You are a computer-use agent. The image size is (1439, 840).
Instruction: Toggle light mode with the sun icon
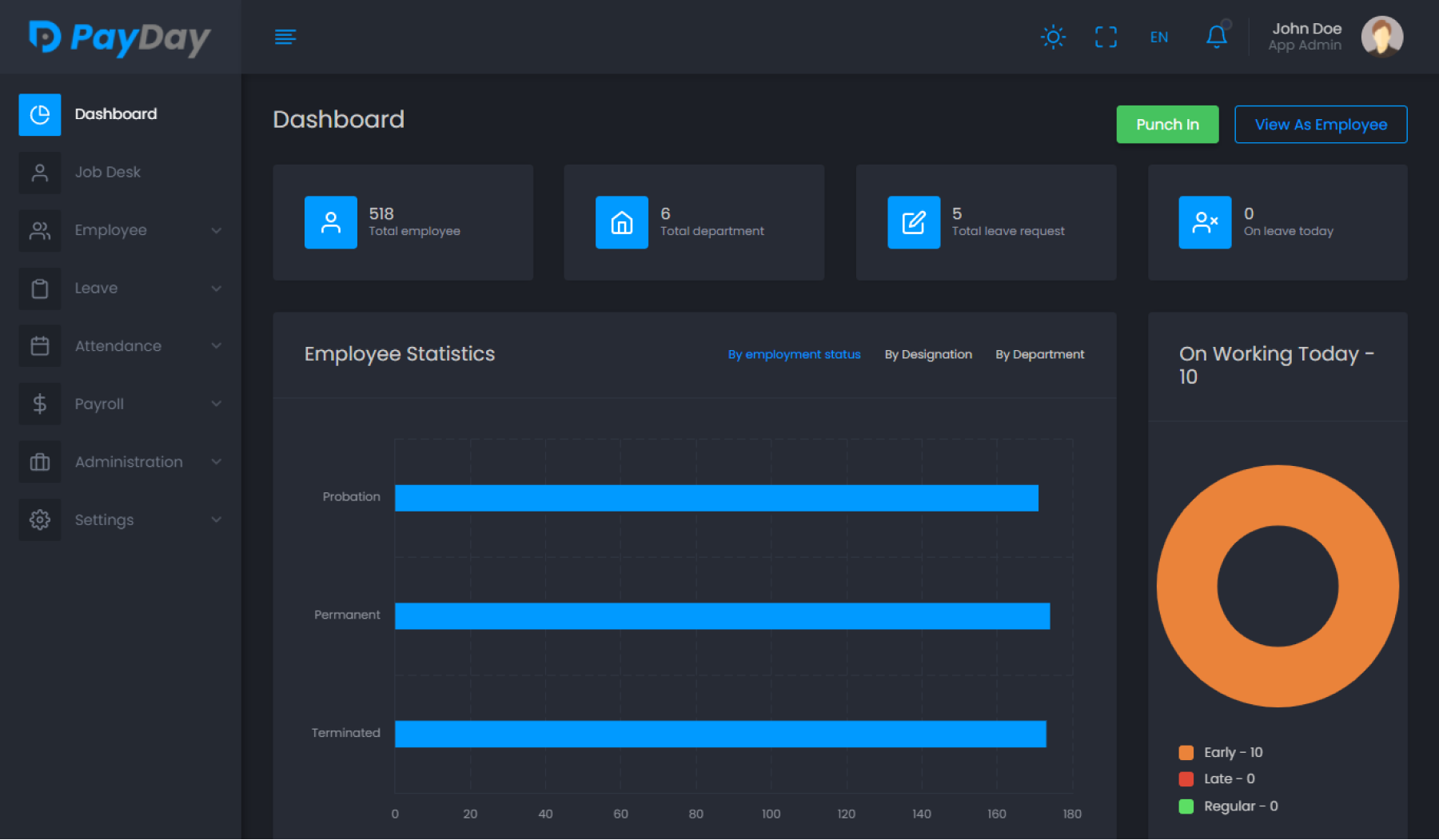point(1053,37)
